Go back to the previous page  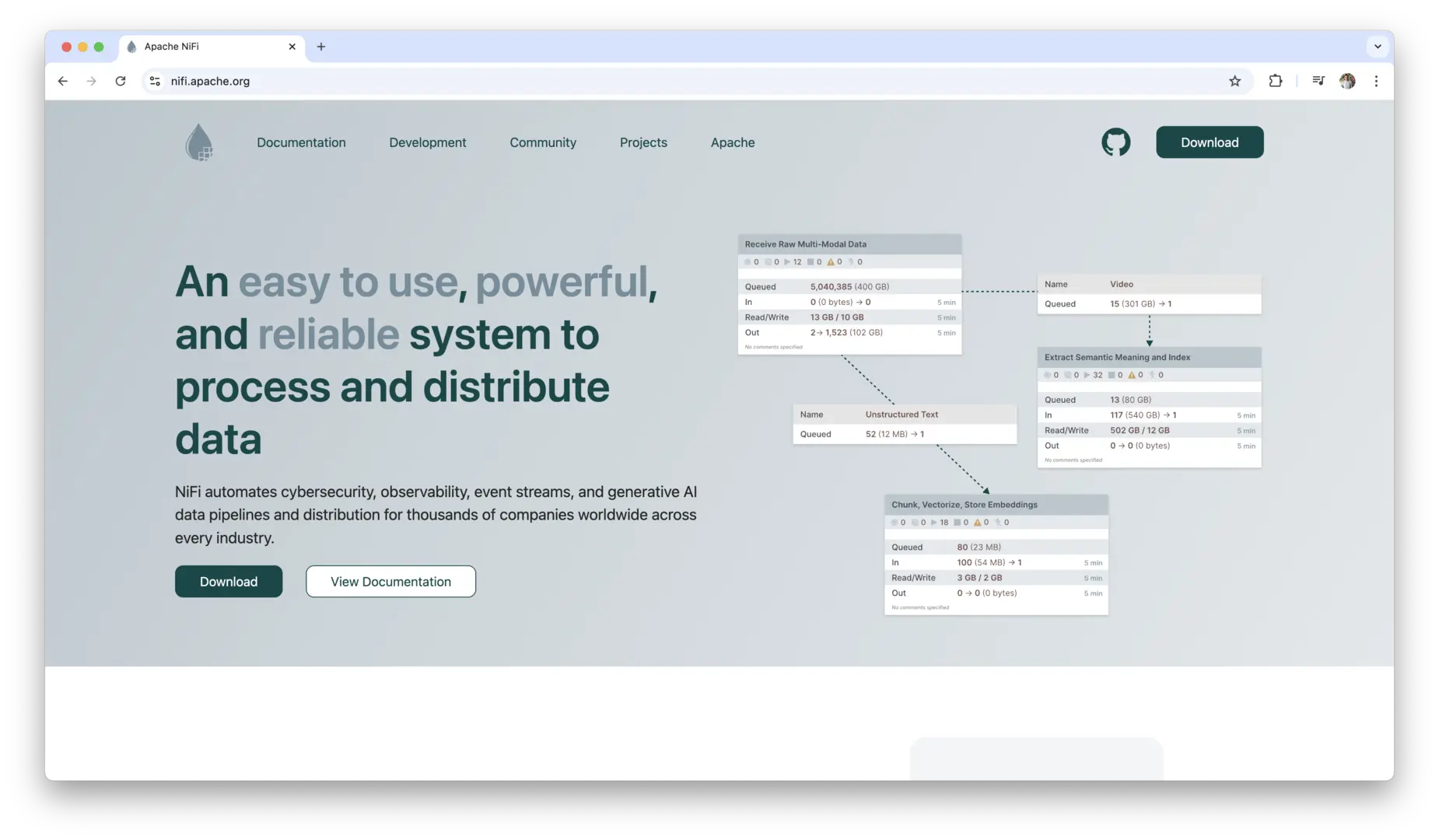tap(63, 81)
